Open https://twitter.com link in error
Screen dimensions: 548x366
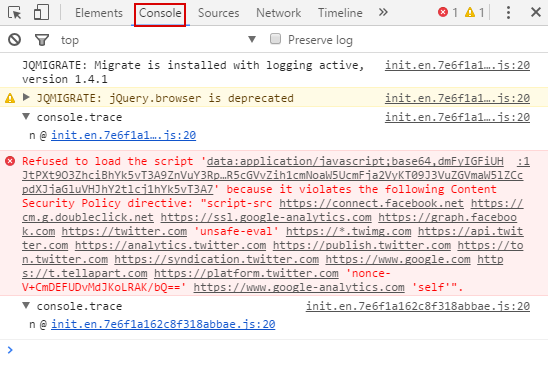[x=124, y=231]
